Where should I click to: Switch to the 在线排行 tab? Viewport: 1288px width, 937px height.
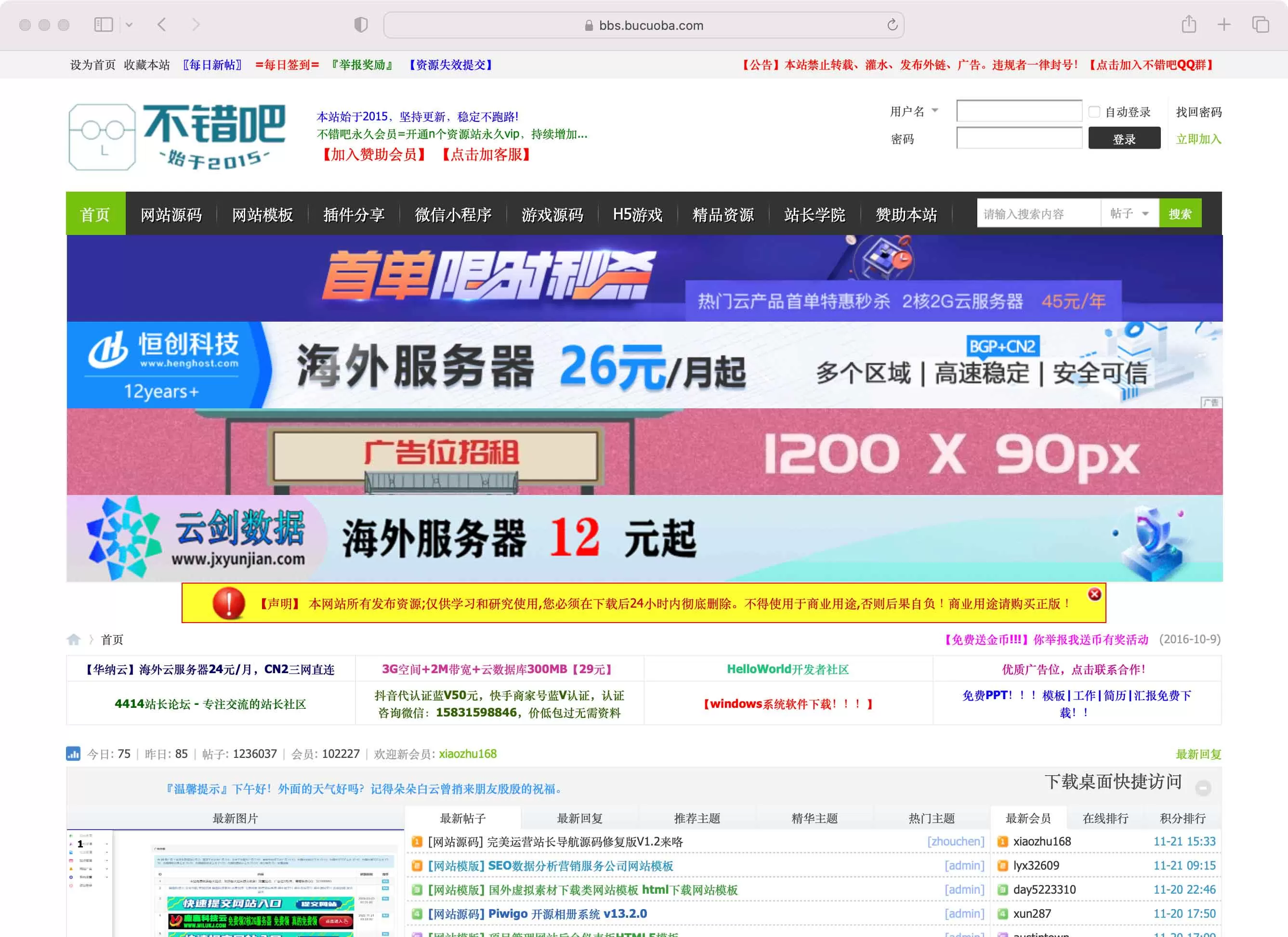coord(1106,819)
